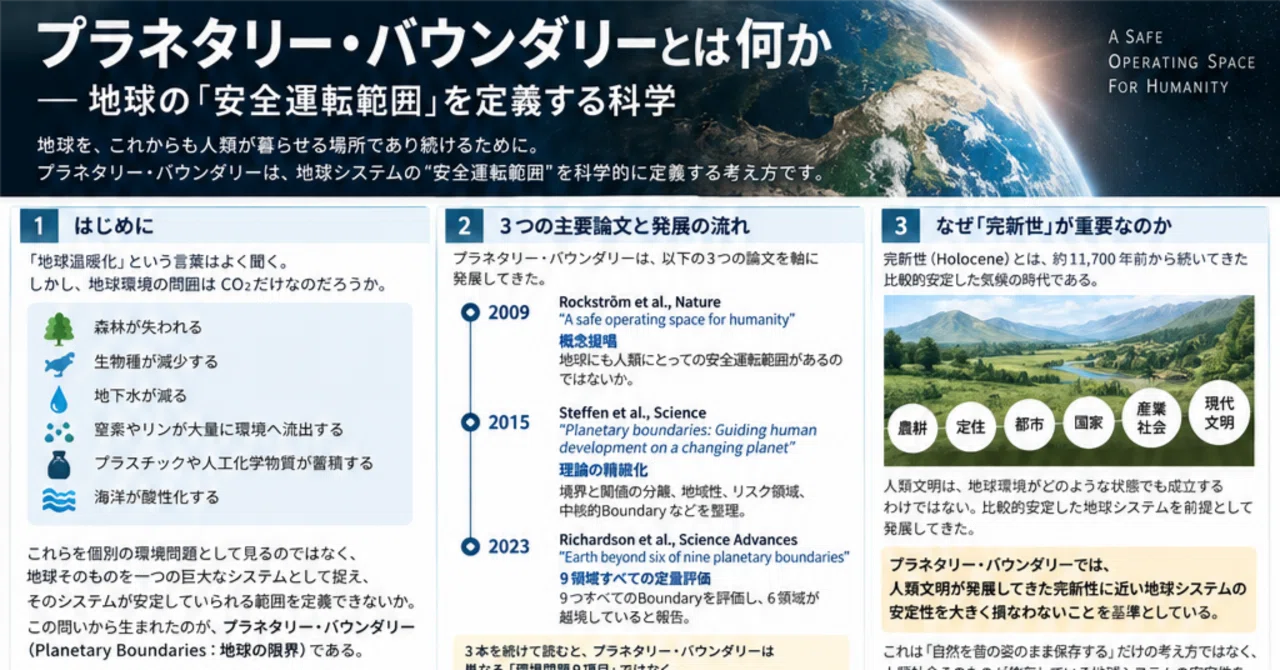1280x670 pixels.
Task: Select the 2015 timeline marker
Action: point(470,423)
